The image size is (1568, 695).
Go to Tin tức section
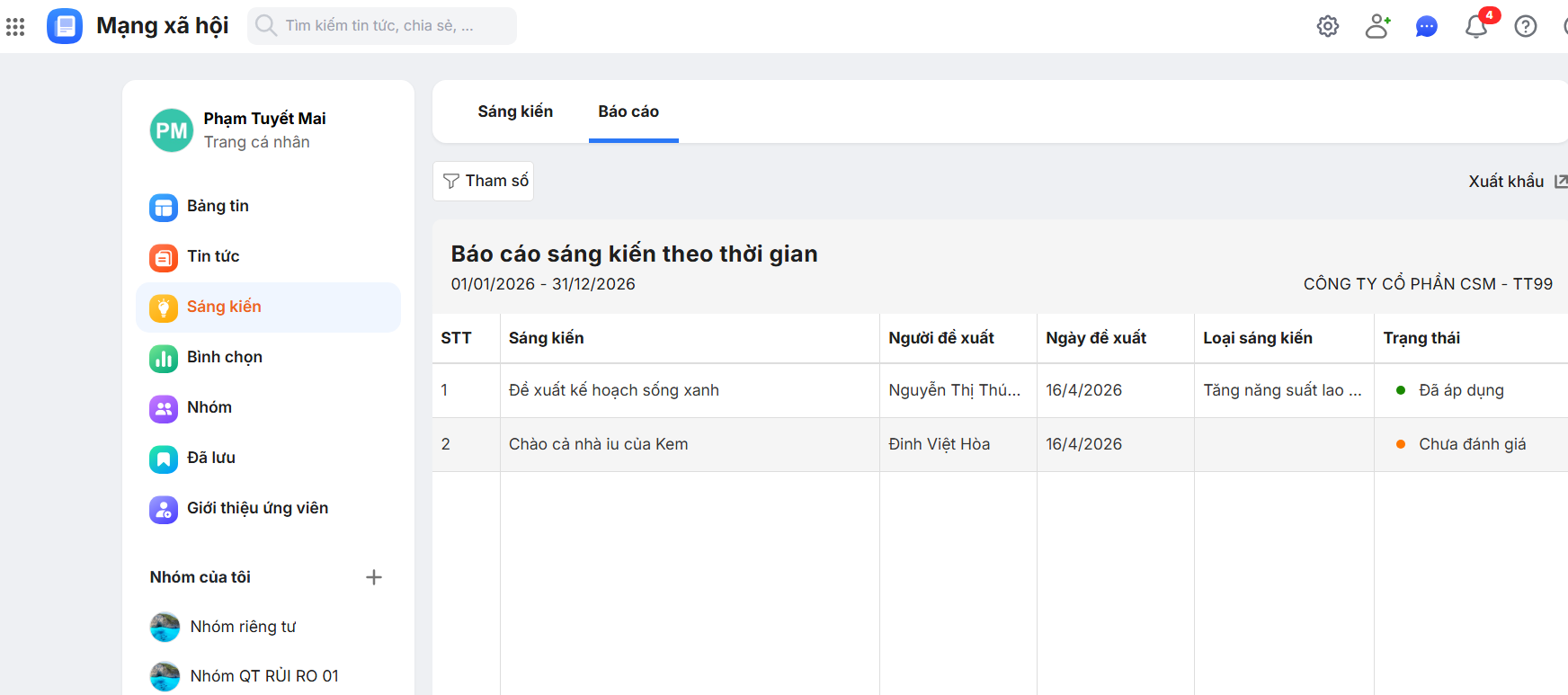(x=213, y=257)
